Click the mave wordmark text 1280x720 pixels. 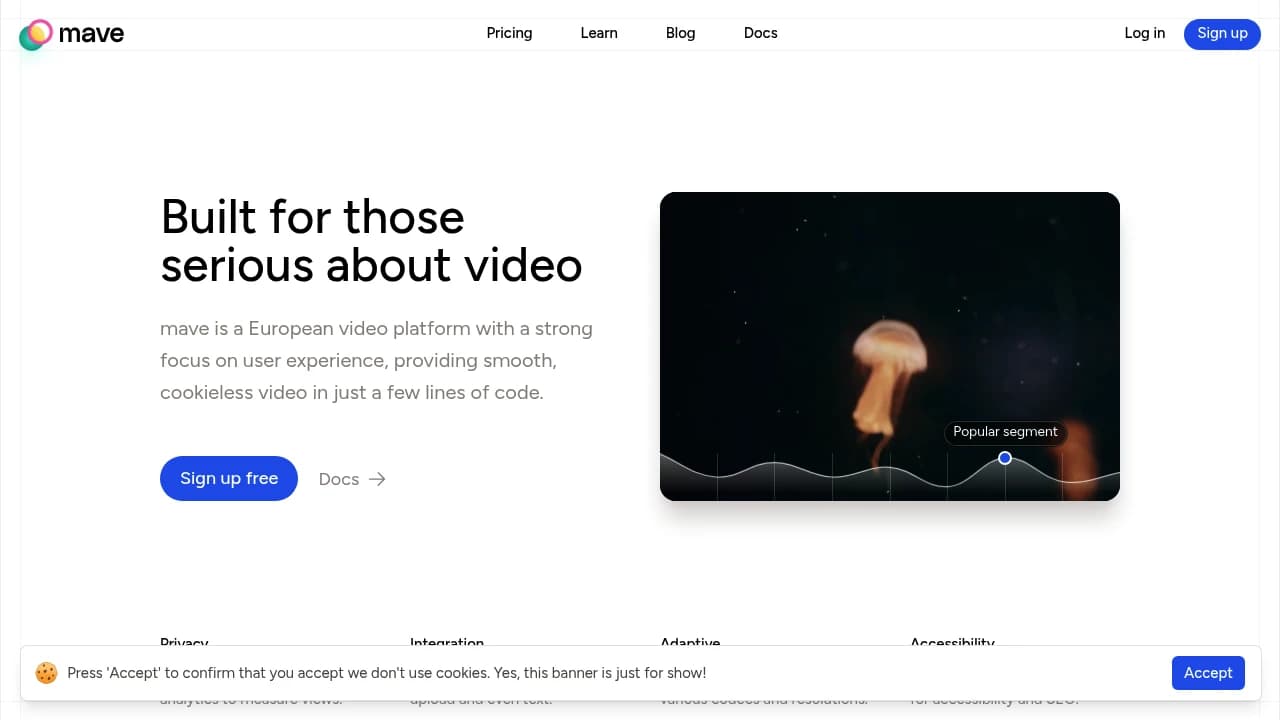(x=91, y=34)
